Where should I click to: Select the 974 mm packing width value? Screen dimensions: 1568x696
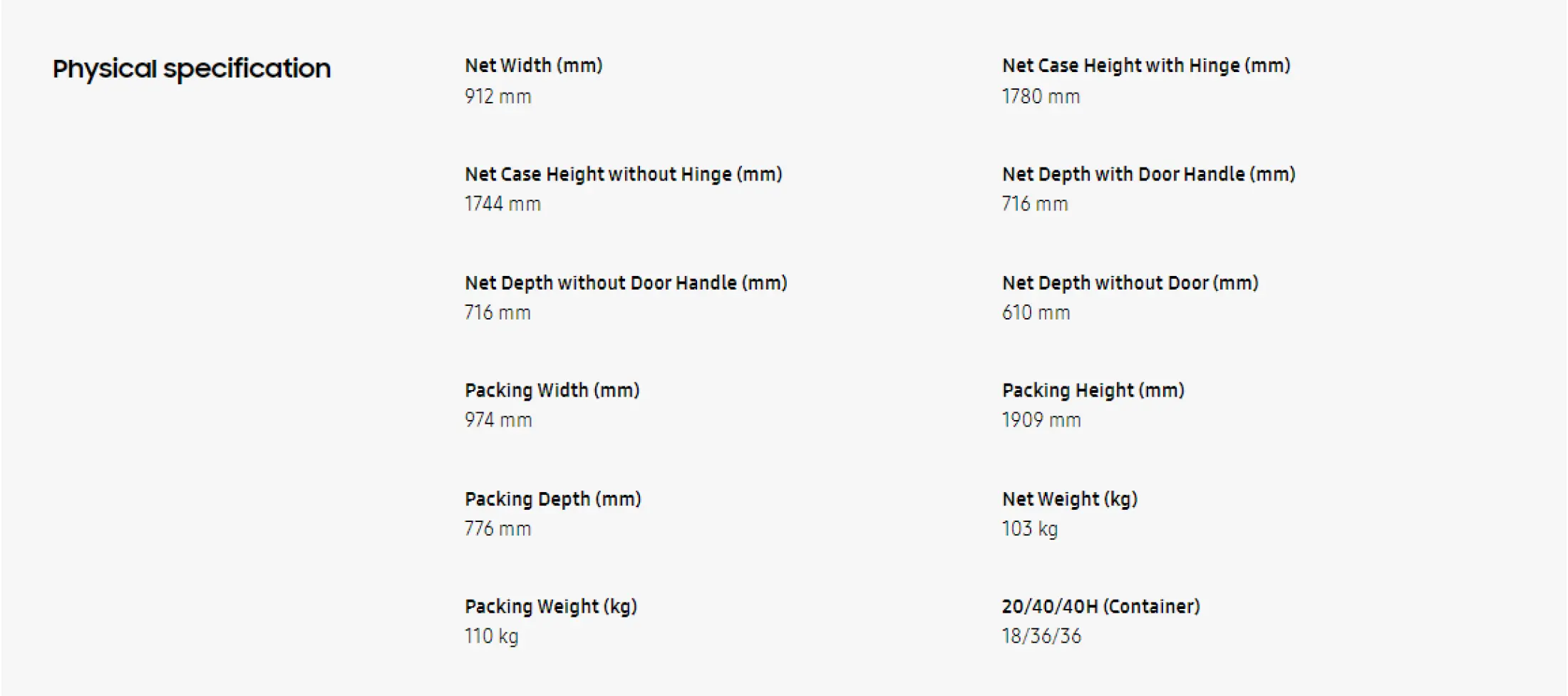coord(497,420)
